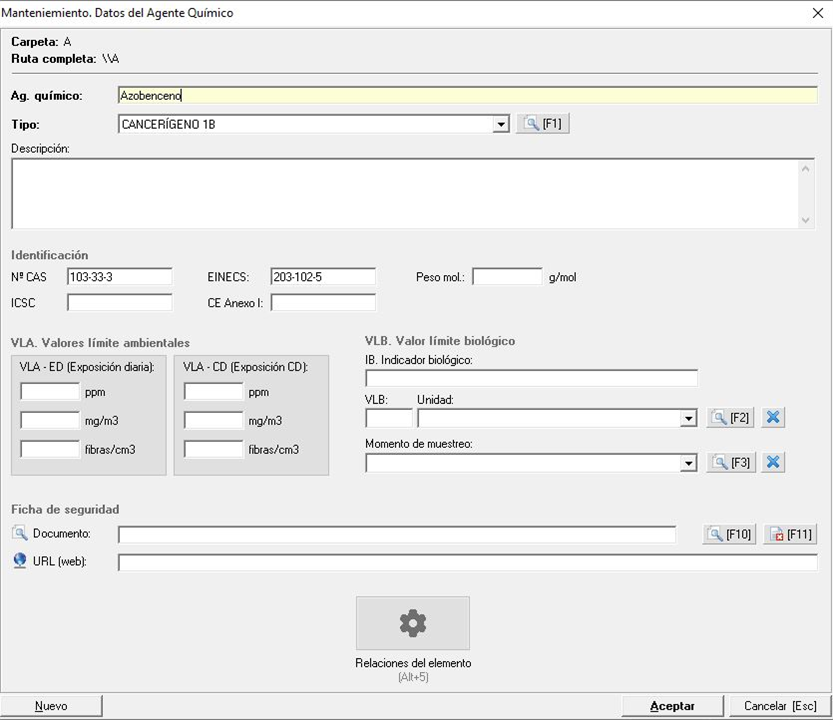Expand the Momento de muestreo dropdown
Image resolution: width=833 pixels, height=720 pixels.
pyautogui.click(x=688, y=464)
